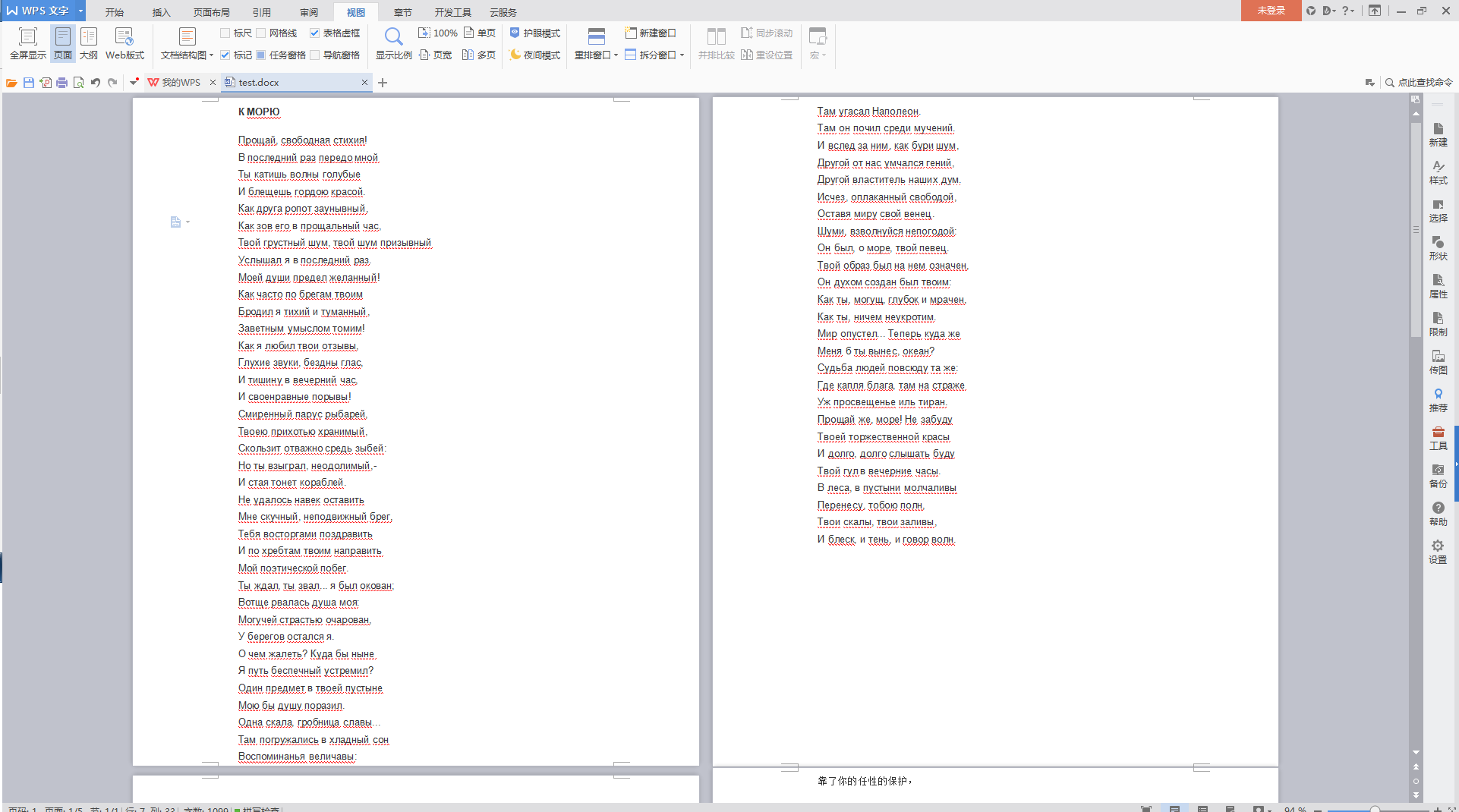Switch to Outline view
Screen dimensions: 1459x812
tap(89, 43)
